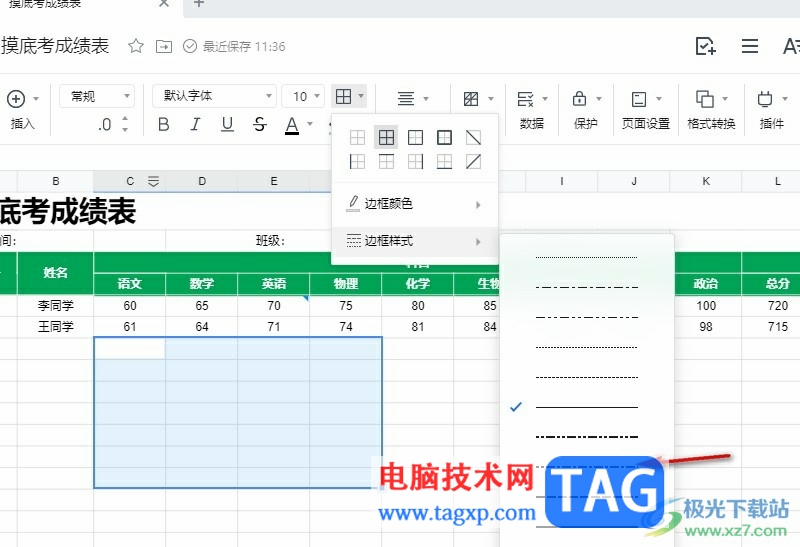Click the decimal places stepper arrows
This screenshot has height=547, width=800.
tap(125, 124)
